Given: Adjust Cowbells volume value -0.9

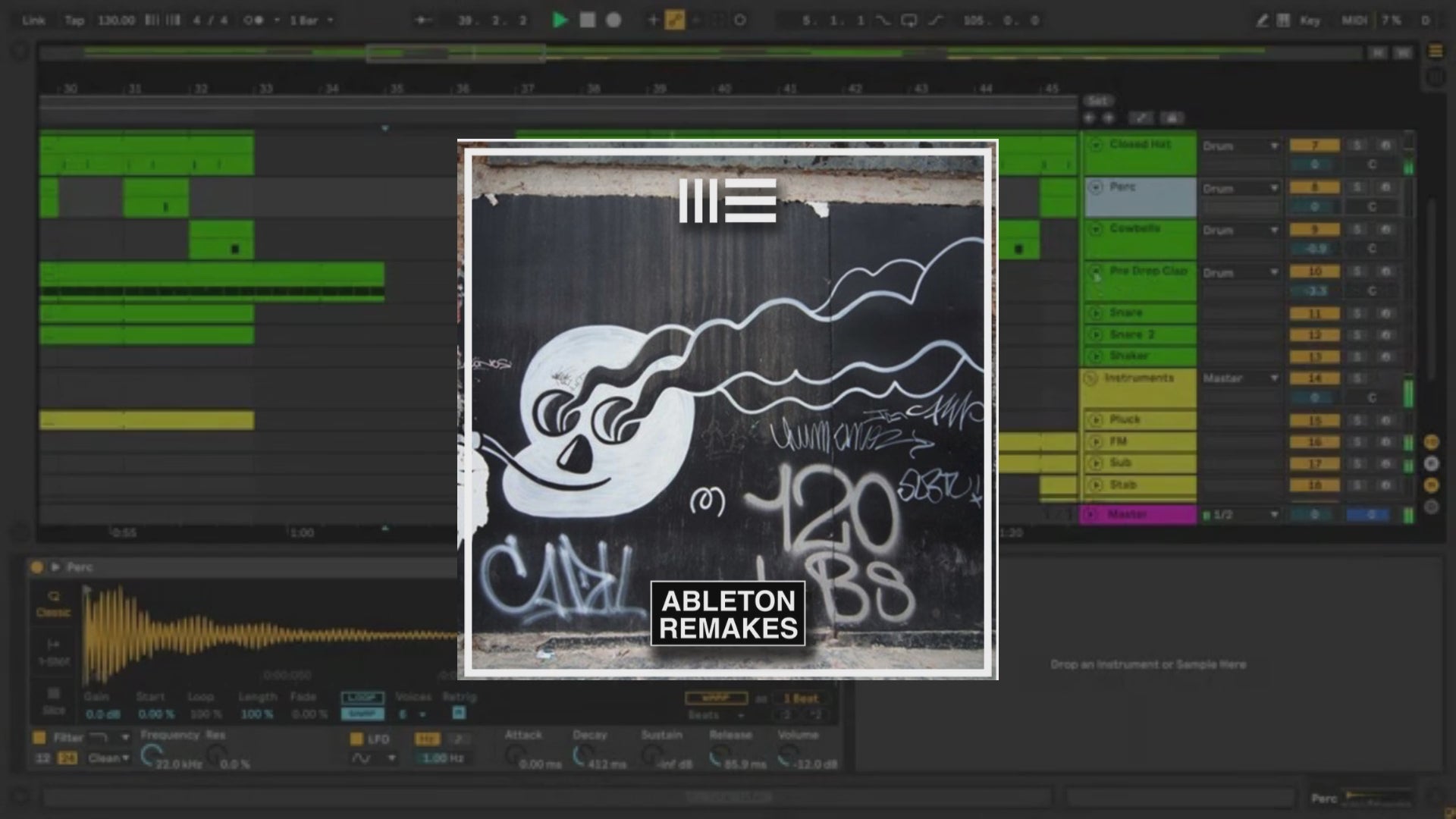Looking at the screenshot, I should tap(1315, 249).
